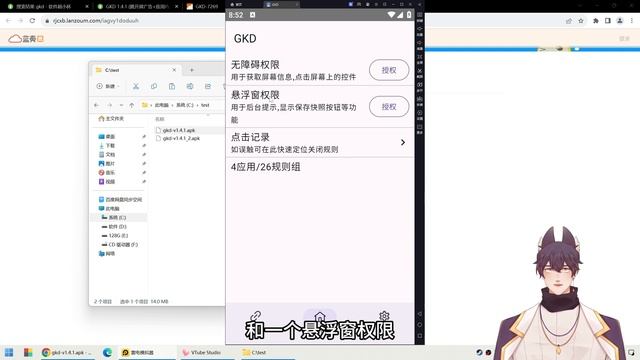Open Microsoft Edge from taskbar

(107, 352)
